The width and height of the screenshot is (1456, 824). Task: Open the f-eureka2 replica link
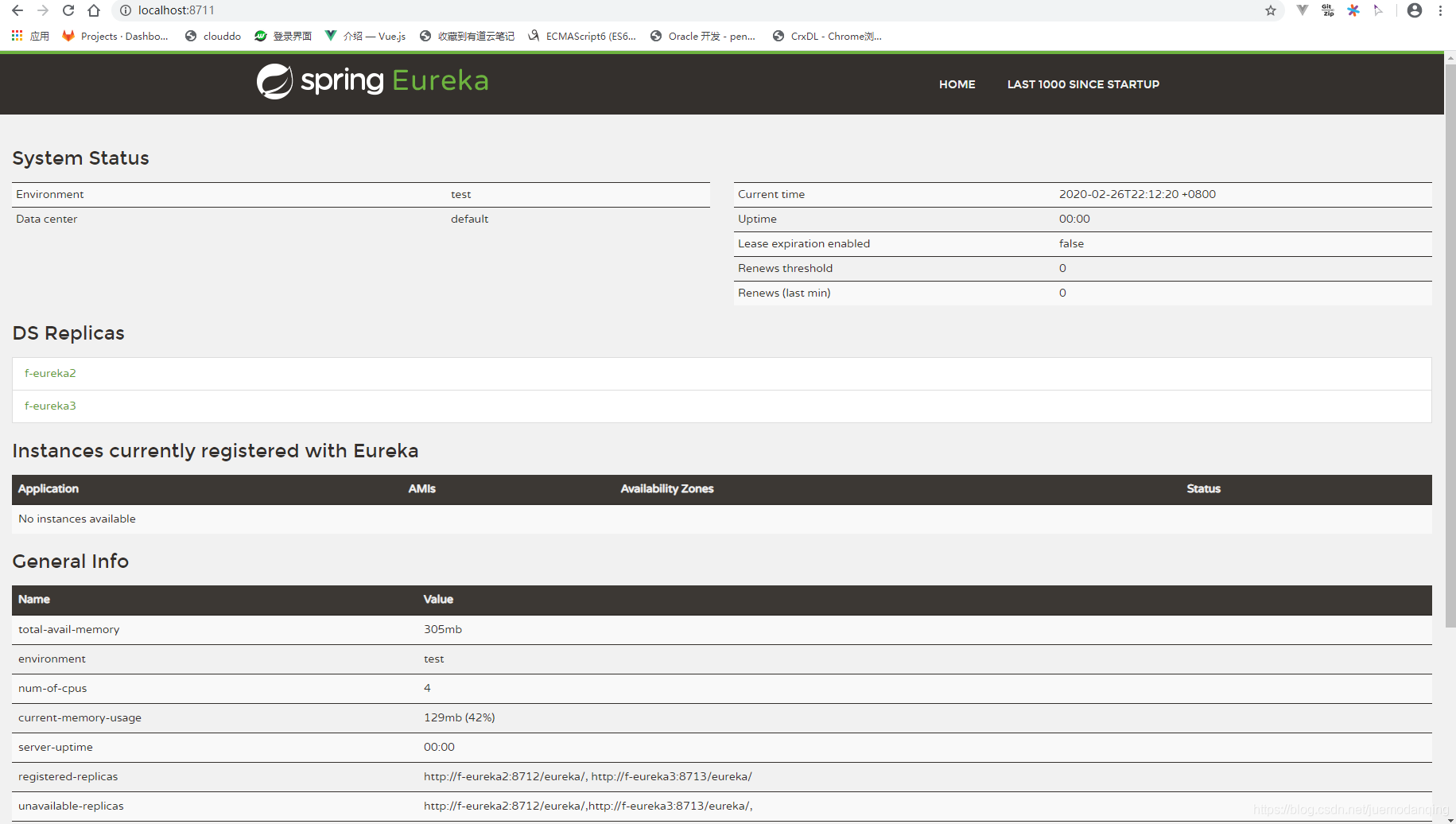(50, 373)
